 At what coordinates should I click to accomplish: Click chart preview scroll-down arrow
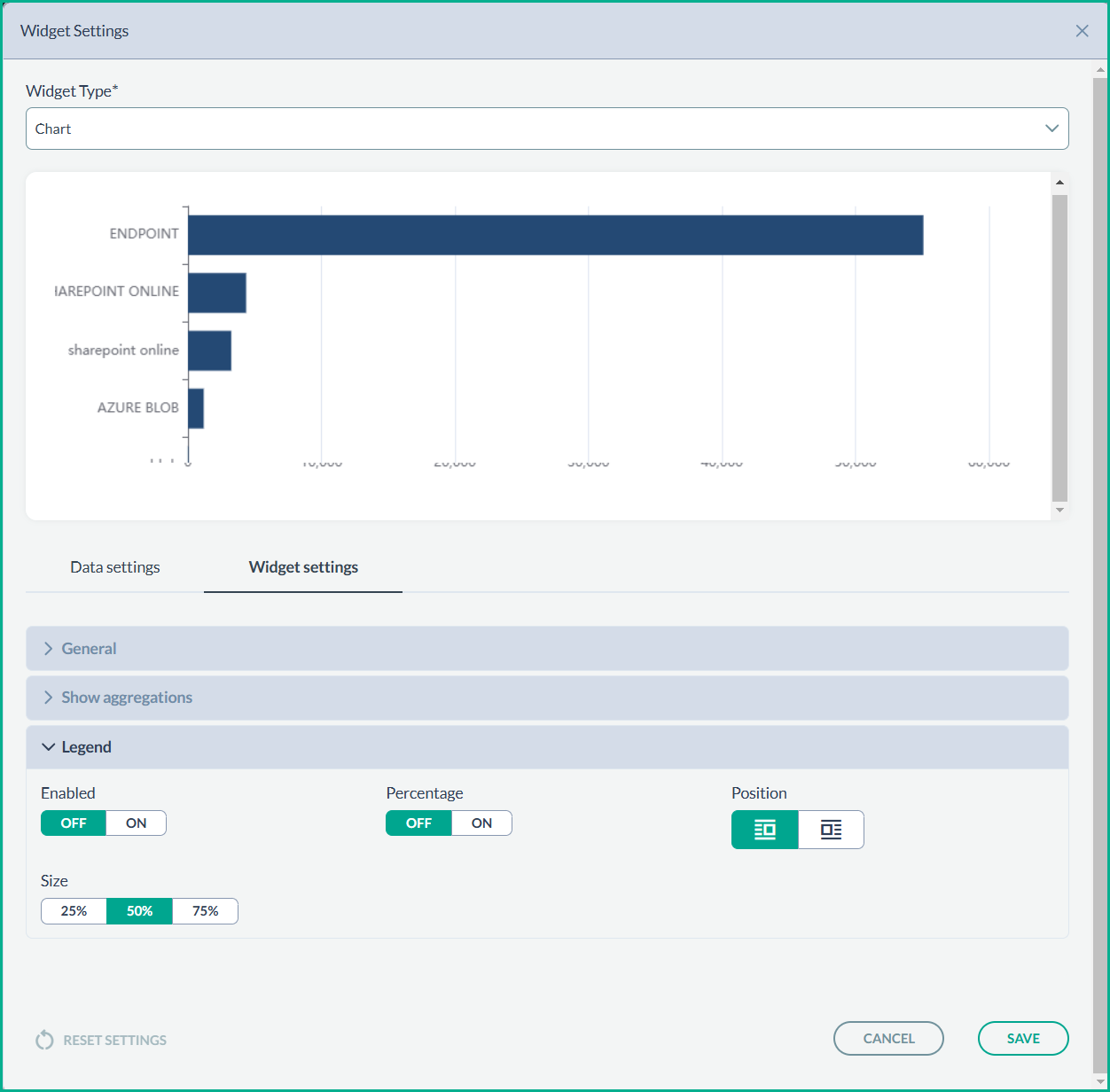(1059, 510)
